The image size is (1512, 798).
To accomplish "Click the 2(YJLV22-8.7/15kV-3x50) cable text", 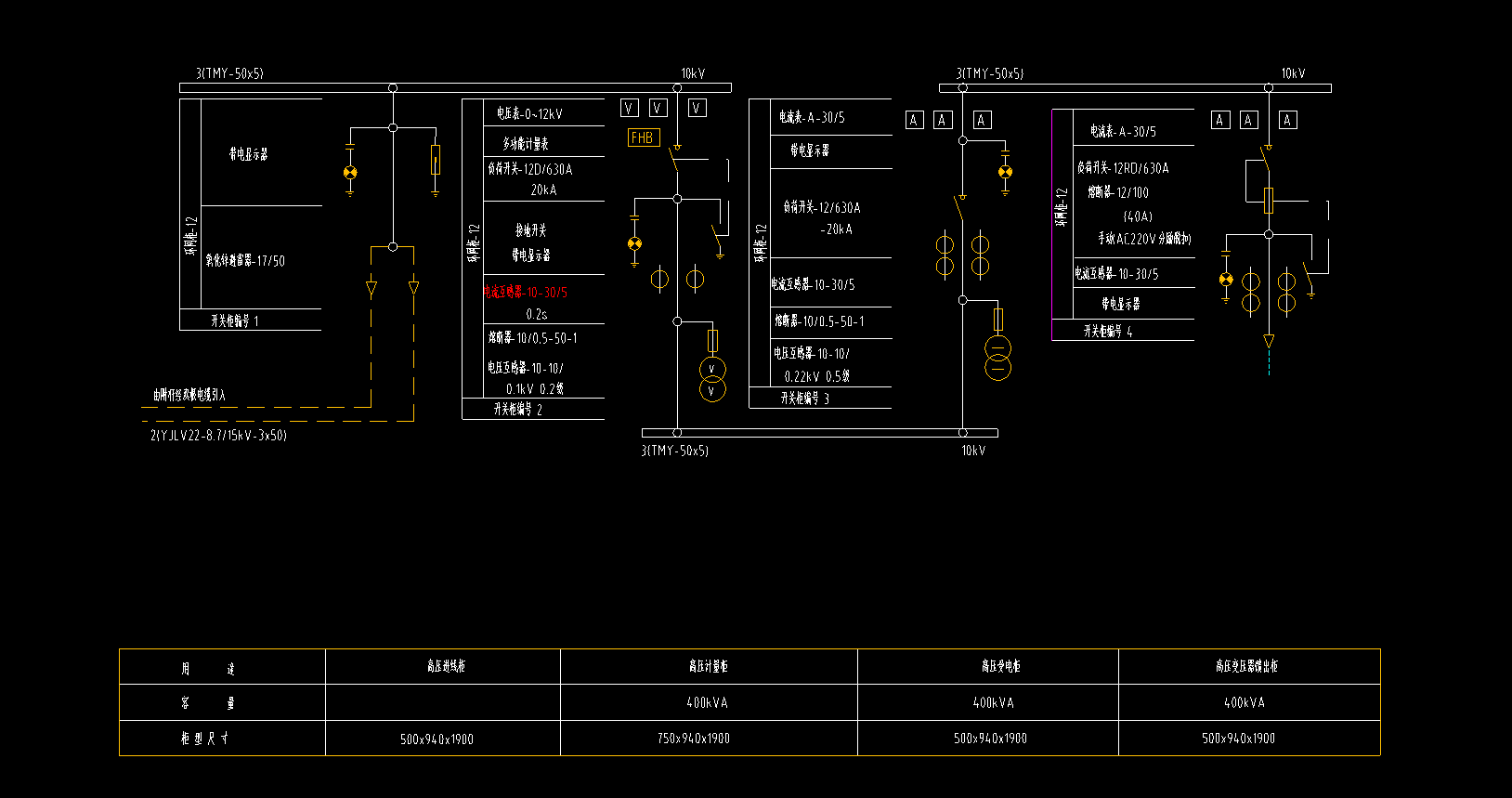I will point(218,435).
